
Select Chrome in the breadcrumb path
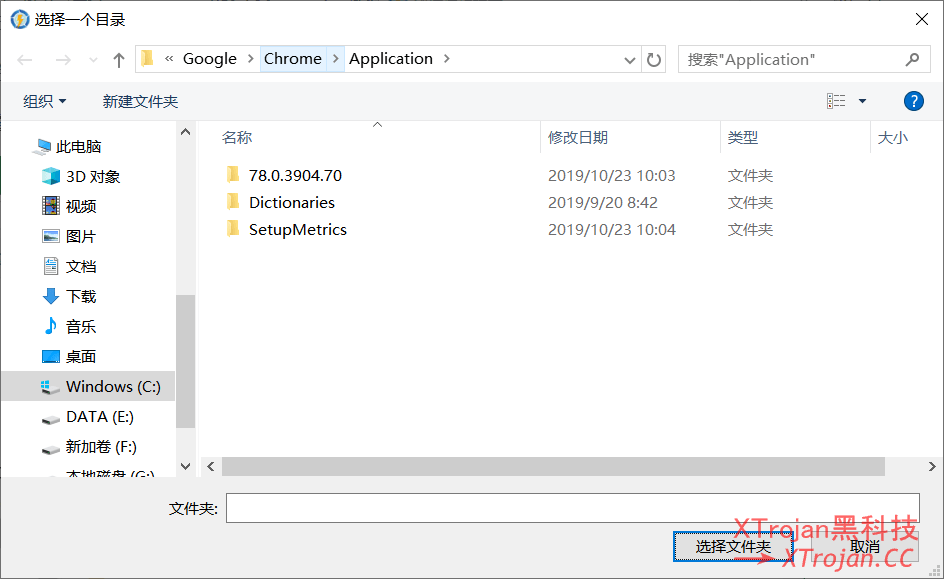point(293,58)
